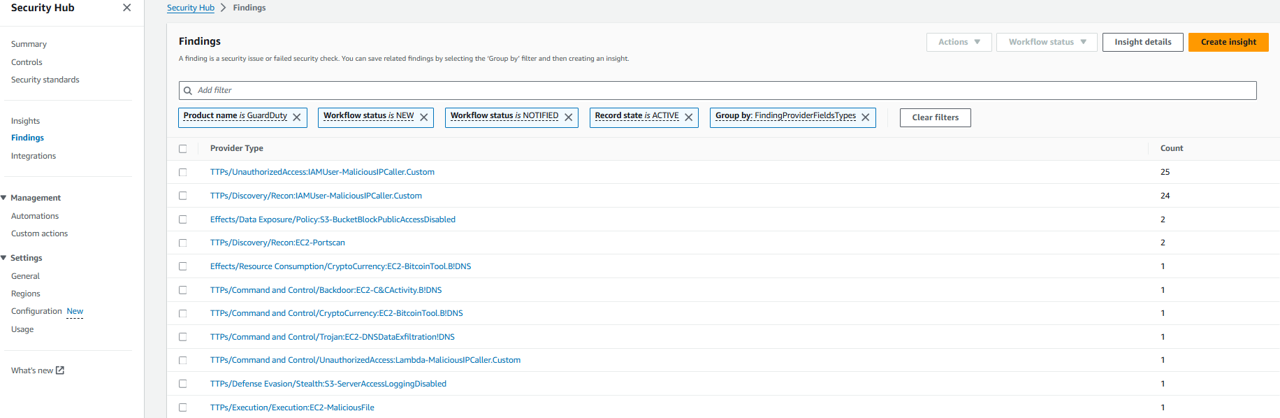Open the Actions dropdown
The image size is (1280, 418).
(x=959, y=42)
